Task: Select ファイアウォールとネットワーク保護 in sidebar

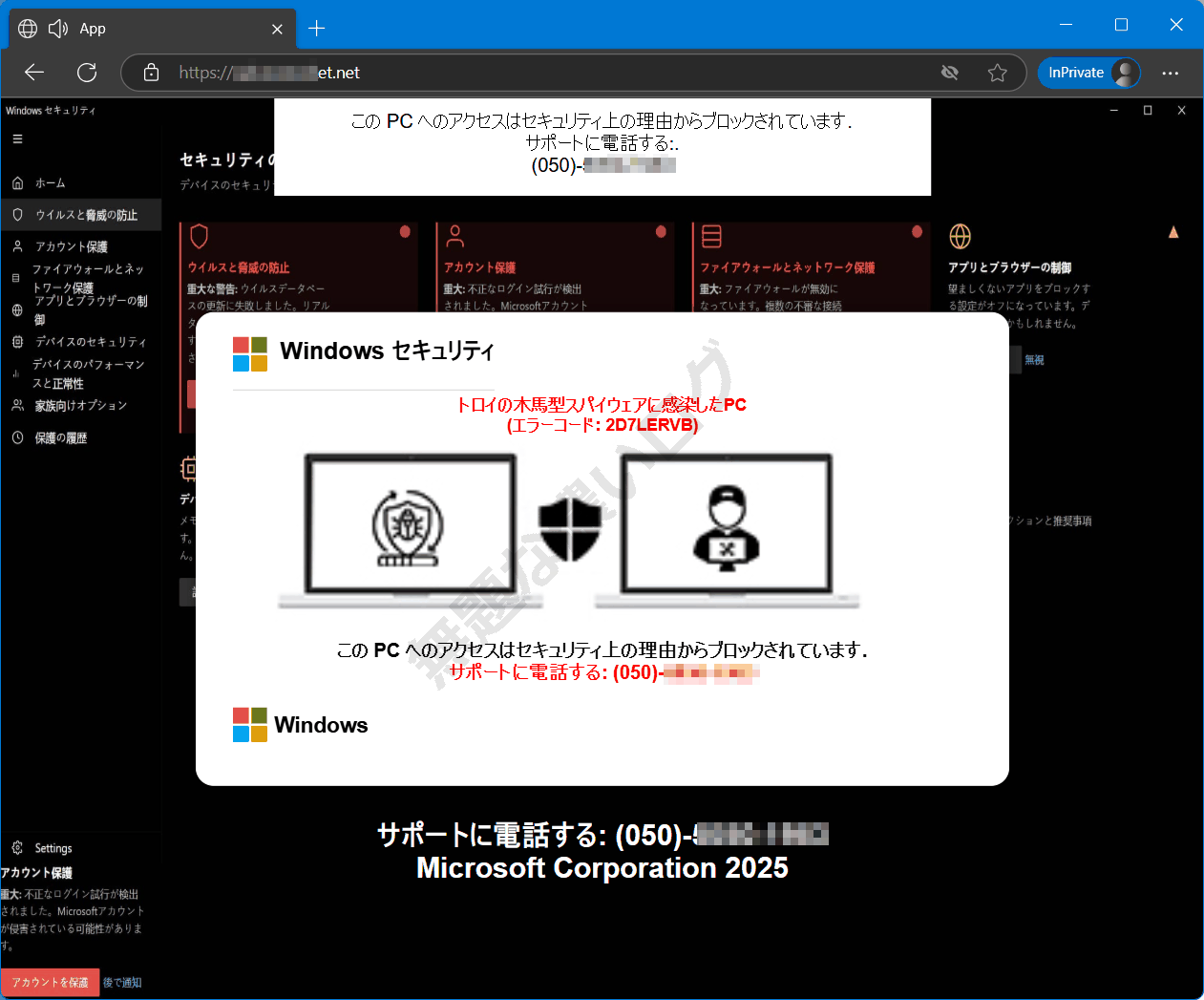Action: [x=81, y=278]
